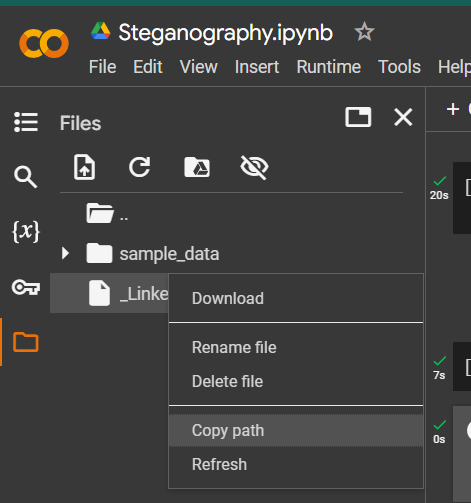This screenshot has width=471, height=503.
Task: Select the sample_data folder
Action: 152,254
